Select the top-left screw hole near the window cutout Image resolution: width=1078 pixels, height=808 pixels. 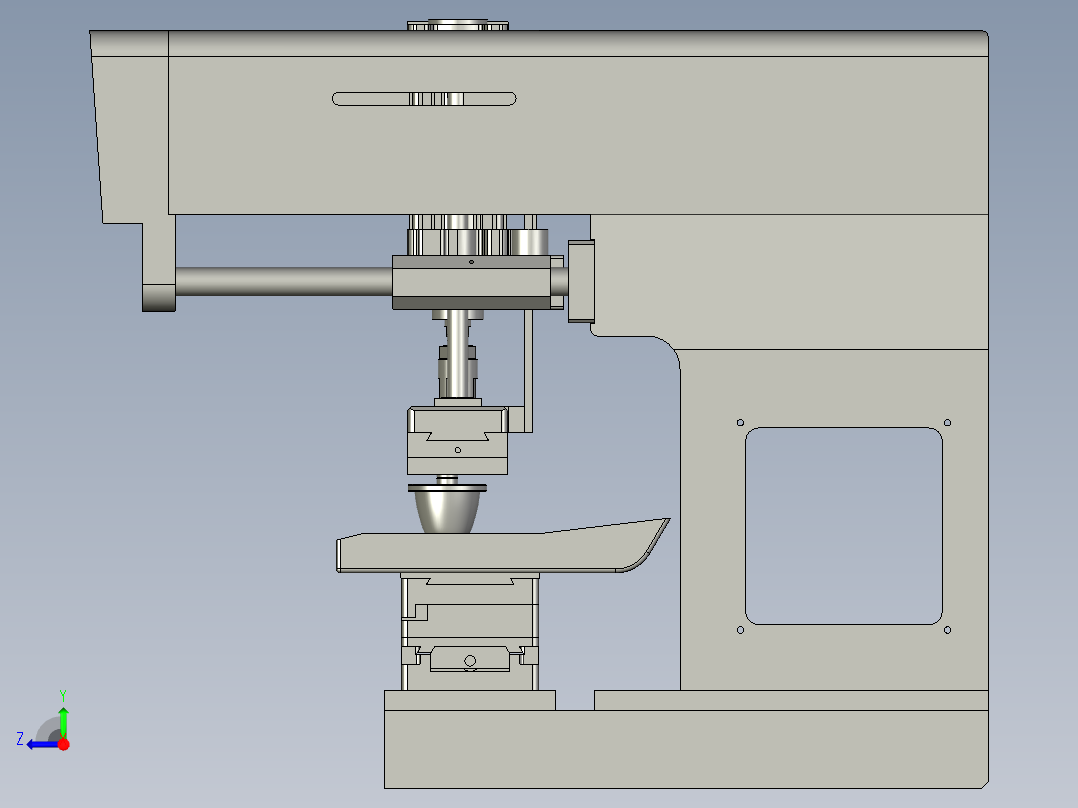click(740, 423)
